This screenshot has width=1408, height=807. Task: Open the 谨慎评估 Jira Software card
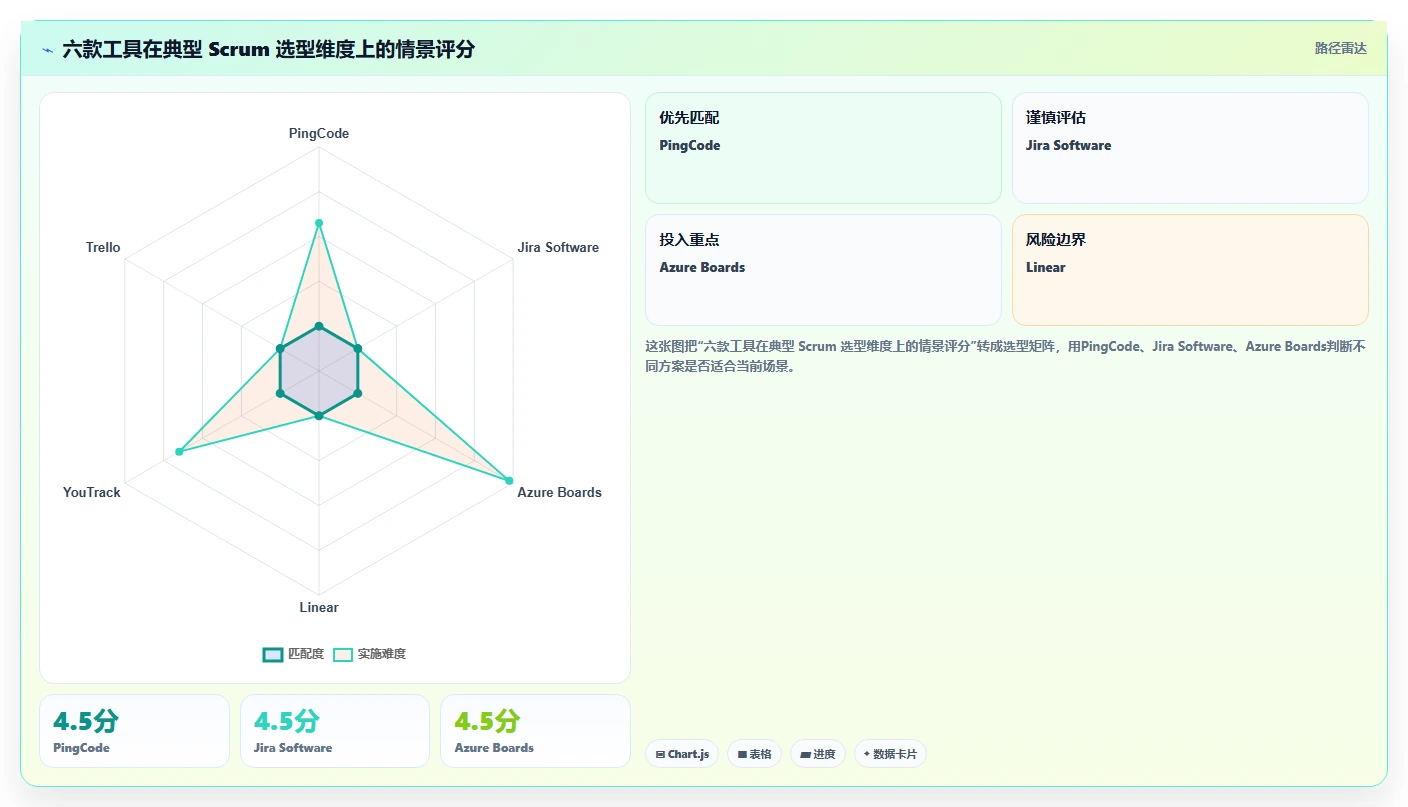point(1190,148)
